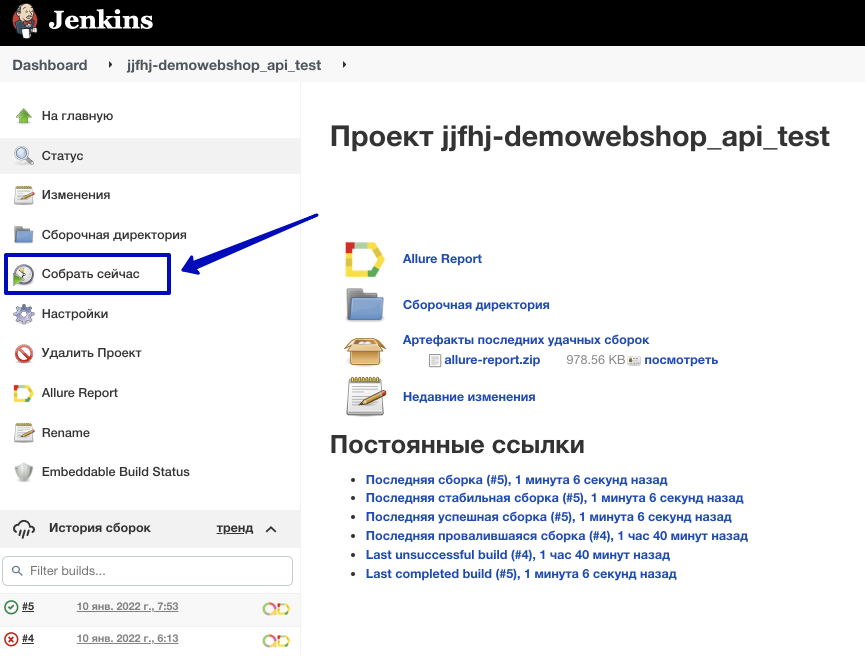Click the large Allure Report logo icon
865x656 pixels.
[365, 259]
